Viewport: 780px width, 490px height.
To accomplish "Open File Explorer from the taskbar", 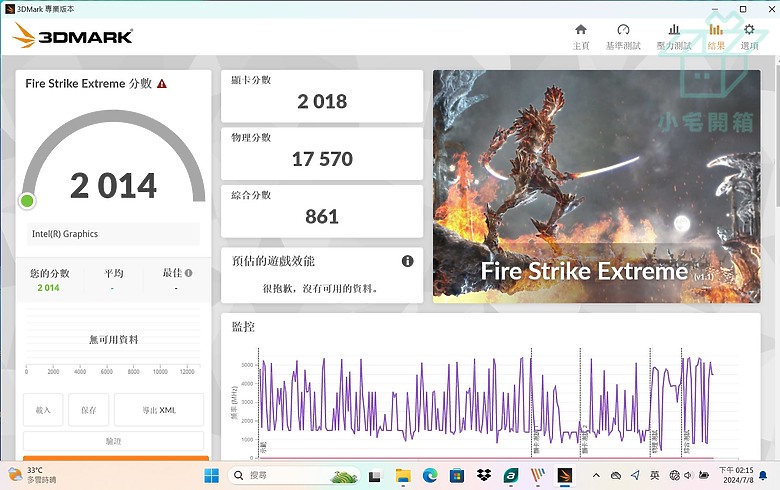I will pyautogui.click(x=403, y=476).
